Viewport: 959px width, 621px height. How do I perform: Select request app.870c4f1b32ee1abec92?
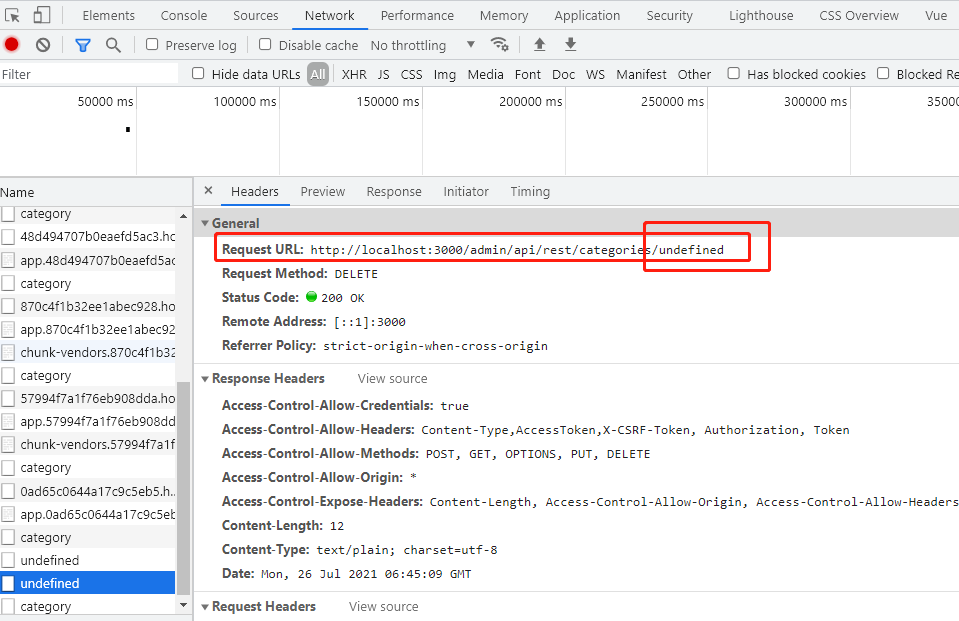coord(87,329)
